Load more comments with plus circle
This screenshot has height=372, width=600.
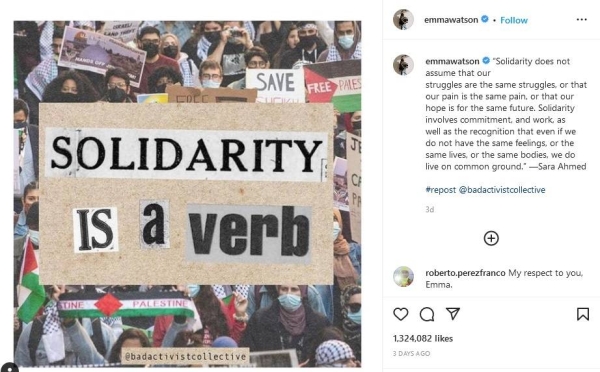tap(491, 238)
